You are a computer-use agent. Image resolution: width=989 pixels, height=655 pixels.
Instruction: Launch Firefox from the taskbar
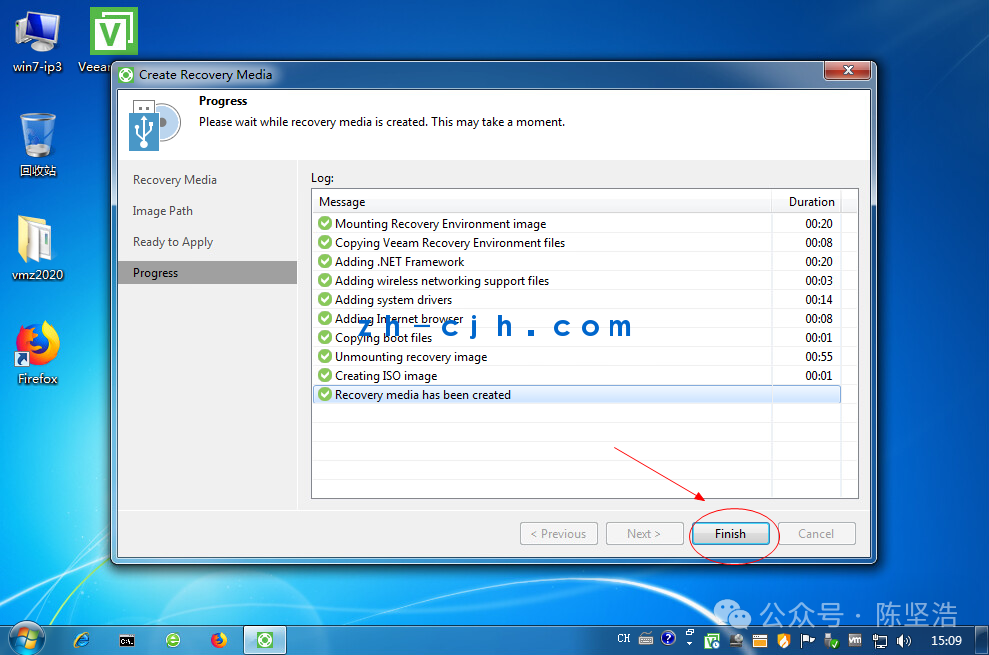(219, 640)
